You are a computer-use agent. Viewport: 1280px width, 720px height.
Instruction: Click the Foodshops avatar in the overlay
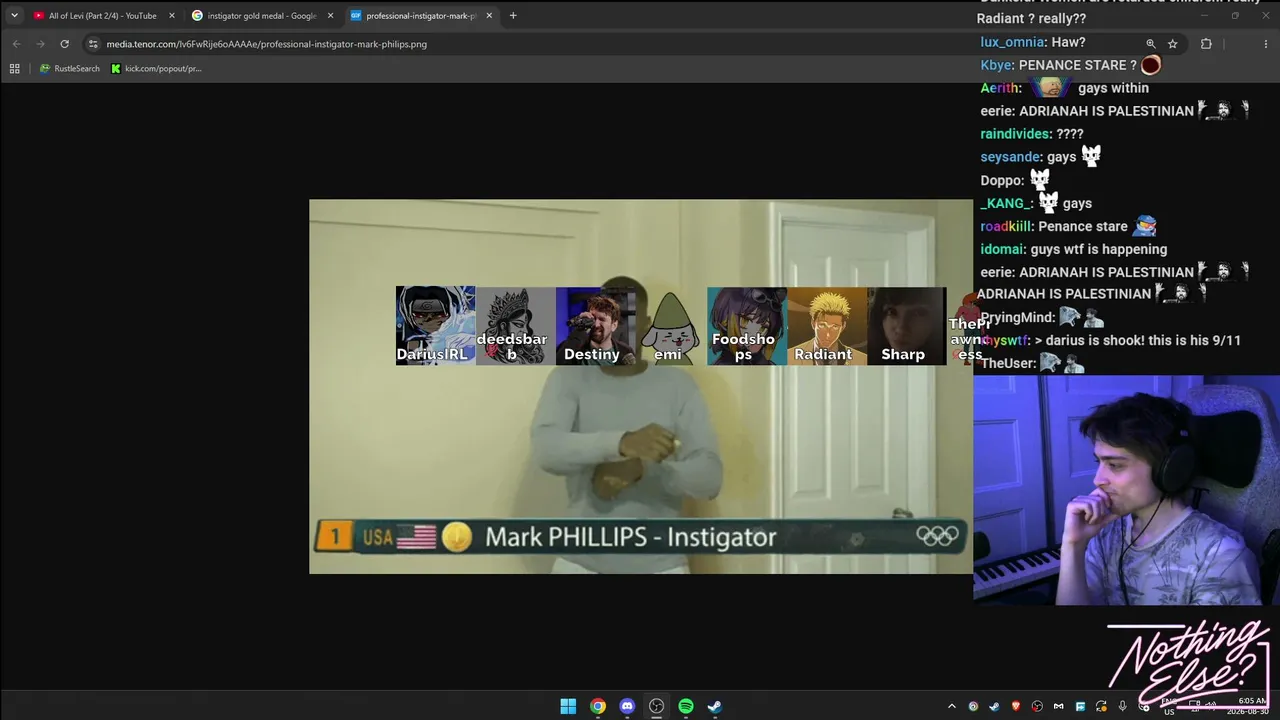(x=747, y=326)
